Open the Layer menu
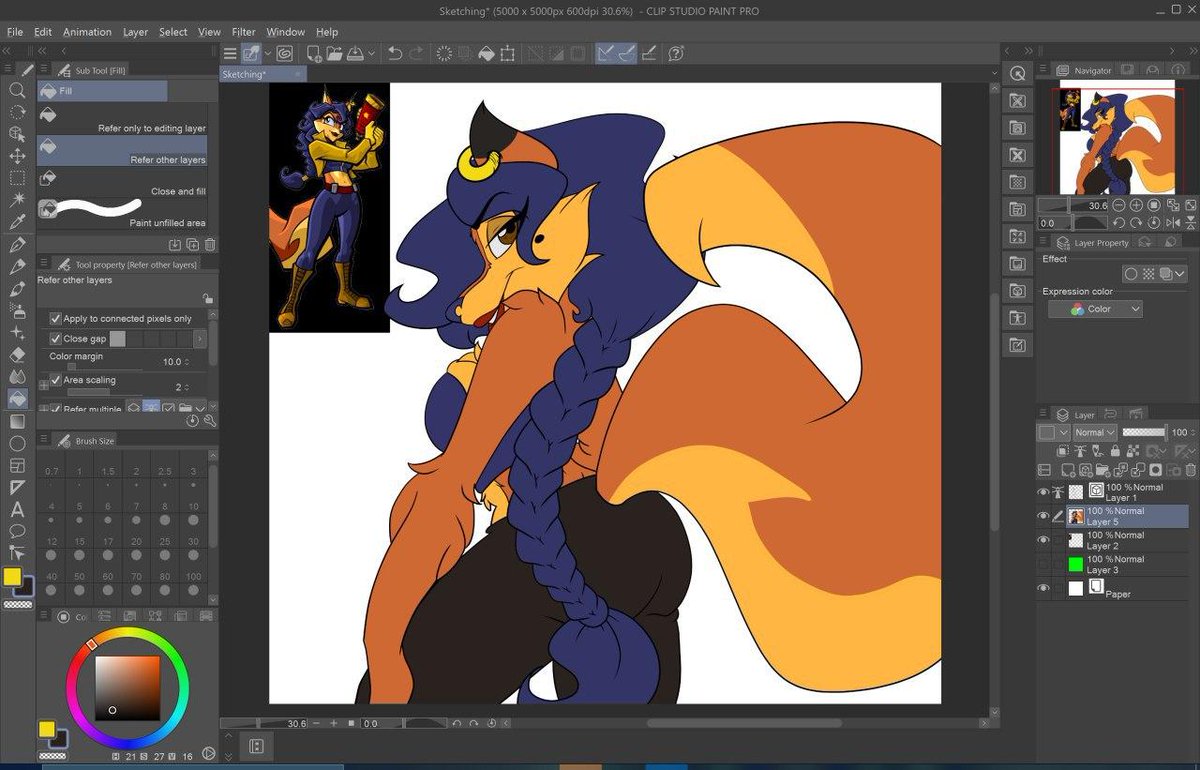Viewport: 1200px width, 770px height. pyautogui.click(x=135, y=31)
